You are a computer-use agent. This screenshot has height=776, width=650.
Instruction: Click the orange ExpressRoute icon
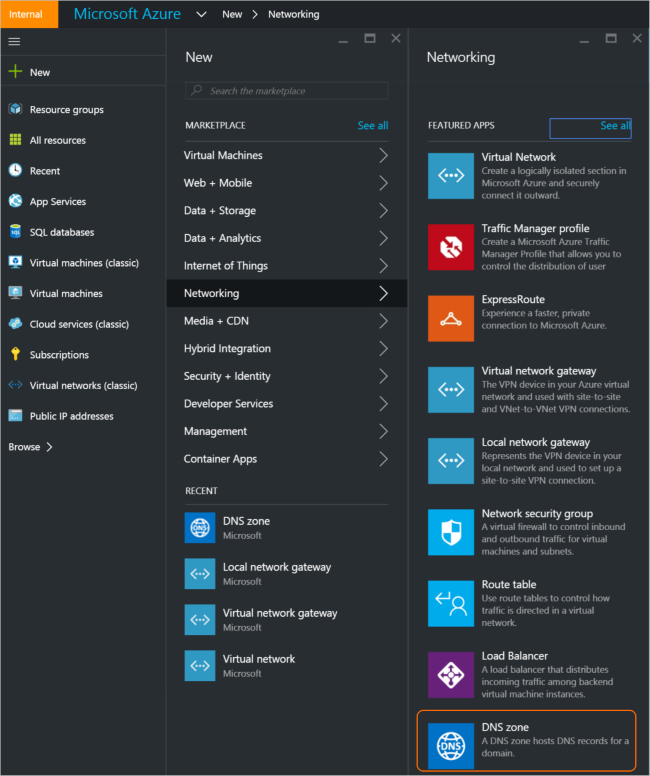pyautogui.click(x=451, y=318)
